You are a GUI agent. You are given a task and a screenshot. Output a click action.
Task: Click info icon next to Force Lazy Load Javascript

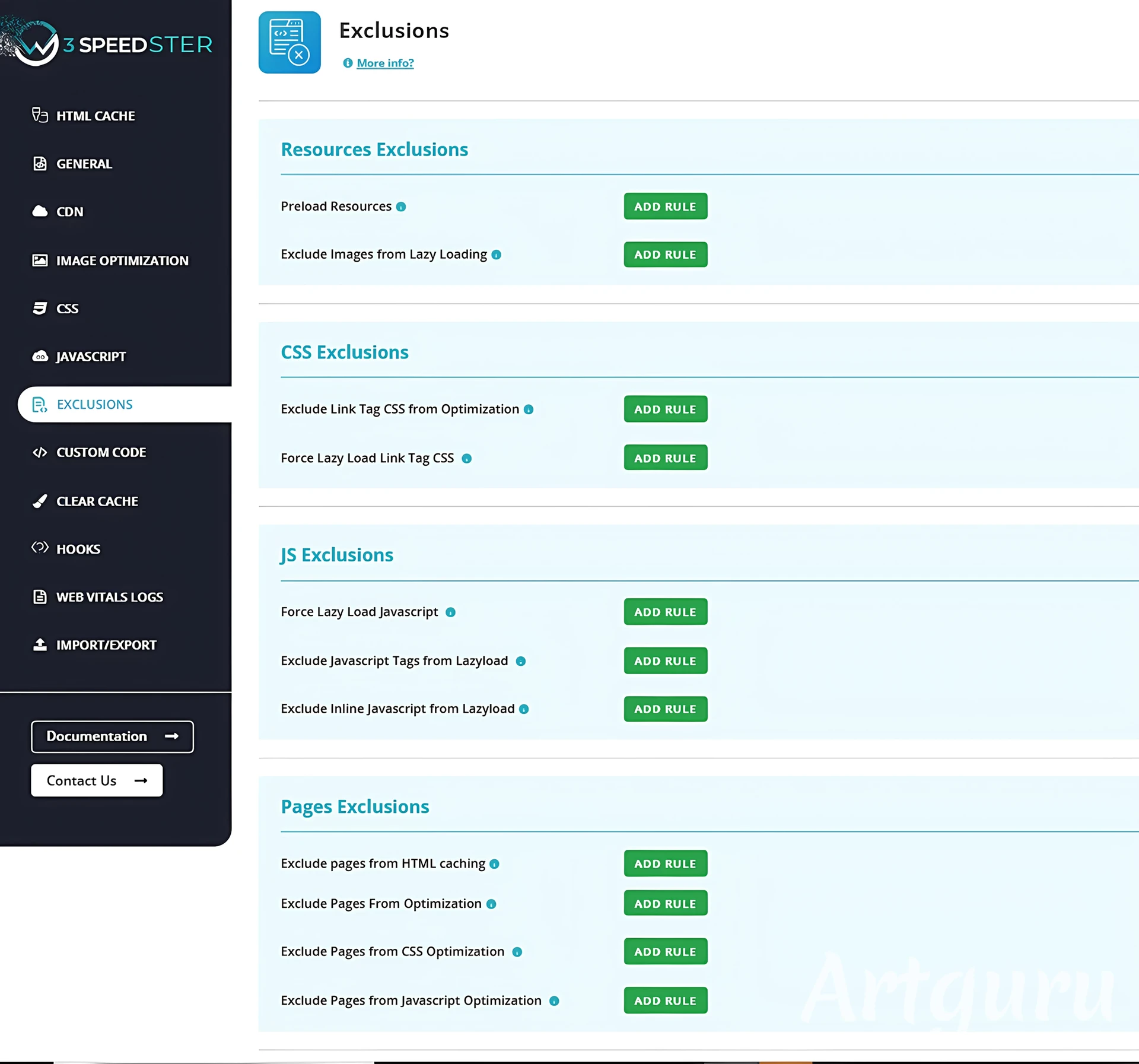pos(450,612)
